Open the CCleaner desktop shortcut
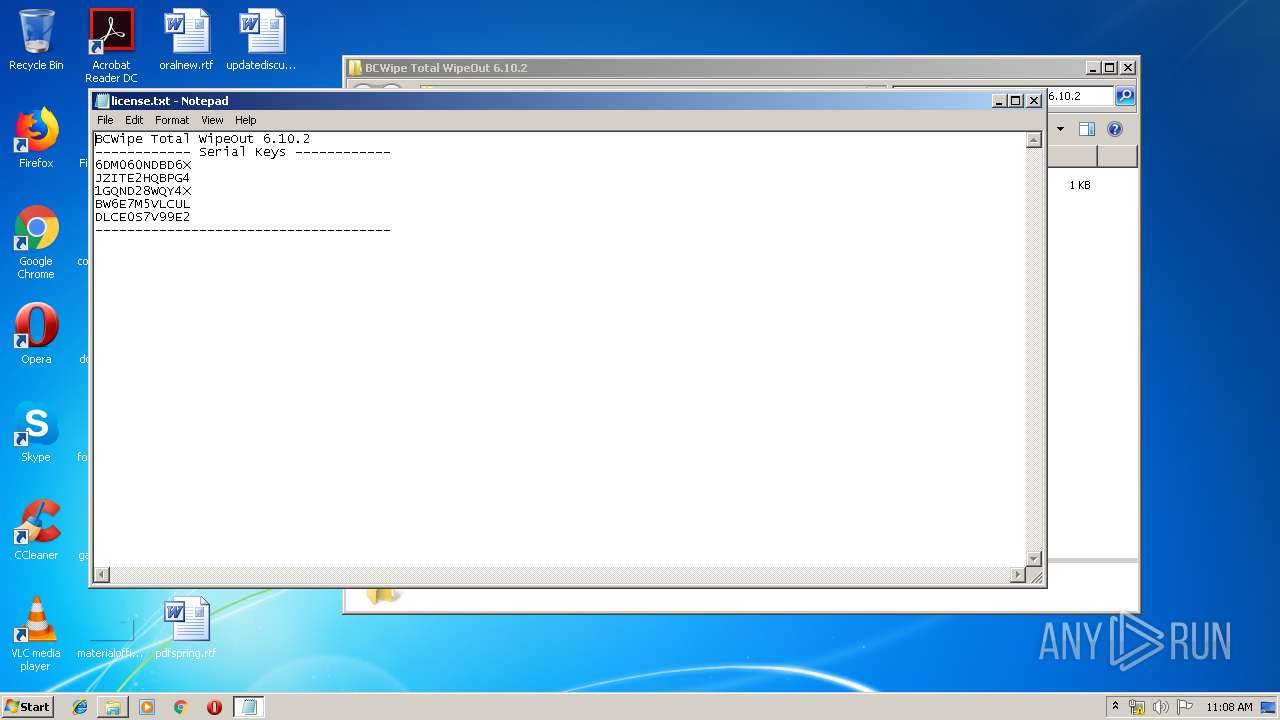 [36, 529]
